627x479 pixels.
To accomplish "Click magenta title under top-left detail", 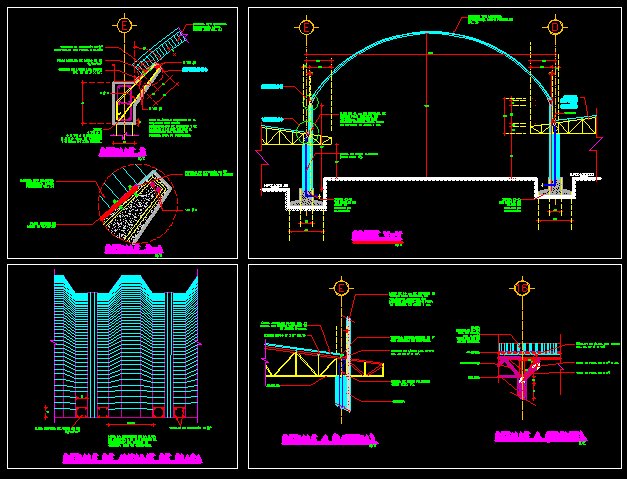I will point(123,152).
